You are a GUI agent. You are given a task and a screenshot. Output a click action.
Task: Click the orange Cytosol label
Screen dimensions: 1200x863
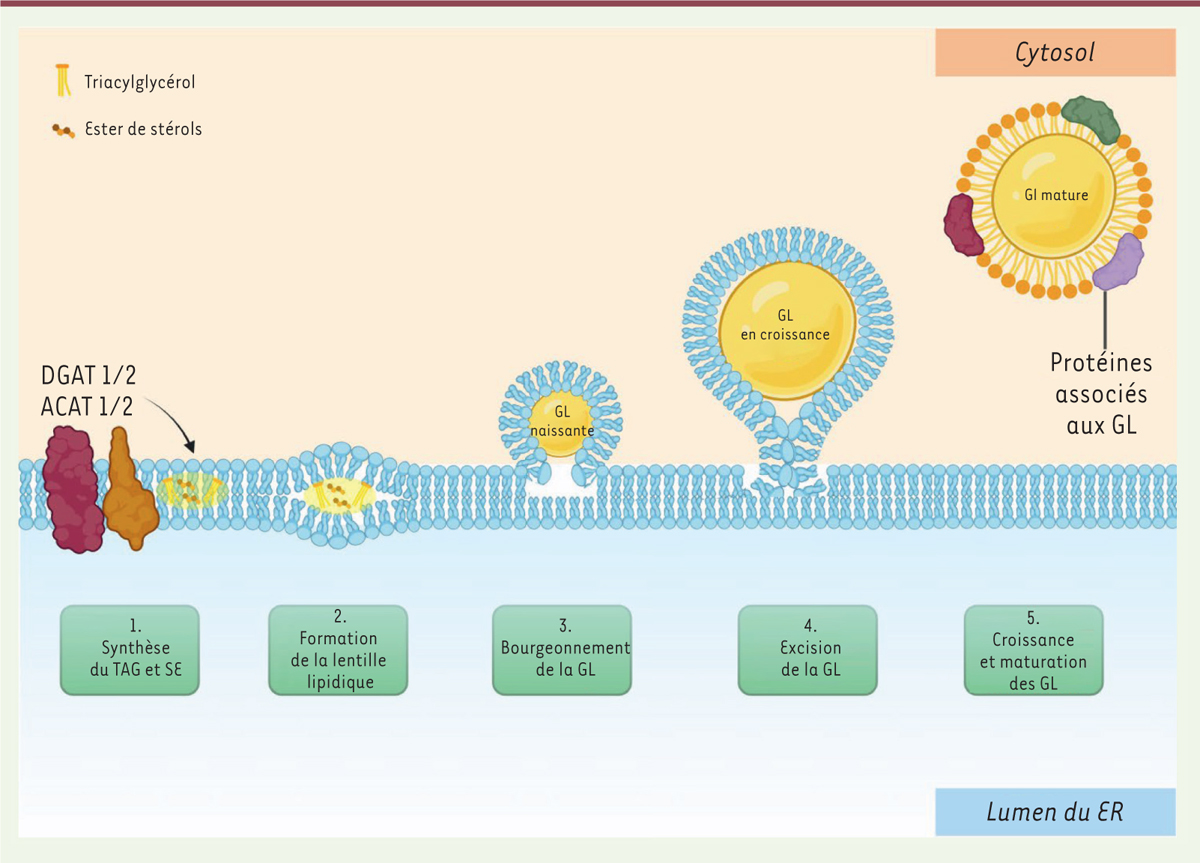point(1054,53)
